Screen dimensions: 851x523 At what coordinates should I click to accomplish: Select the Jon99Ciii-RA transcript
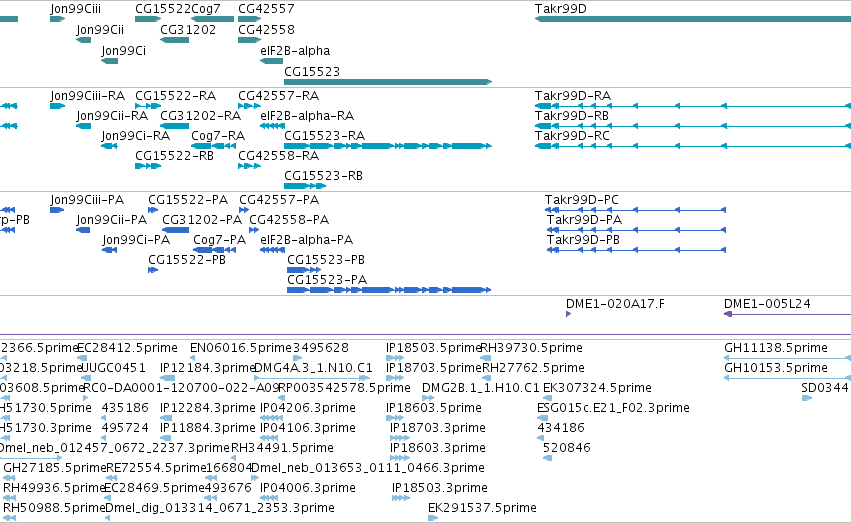click(x=58, y=106)
